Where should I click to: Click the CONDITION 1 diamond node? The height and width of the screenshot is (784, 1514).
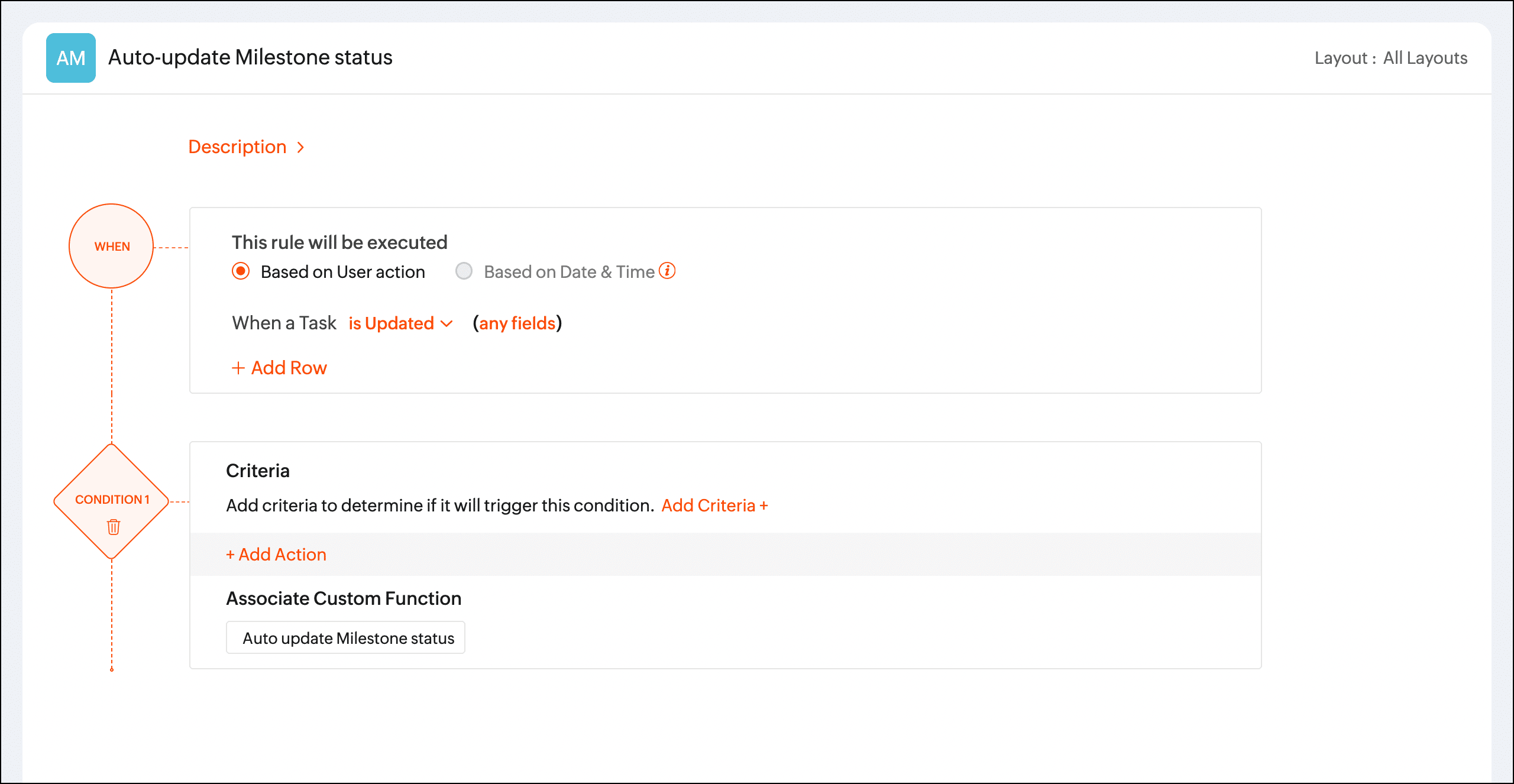[x=112, y=499]
